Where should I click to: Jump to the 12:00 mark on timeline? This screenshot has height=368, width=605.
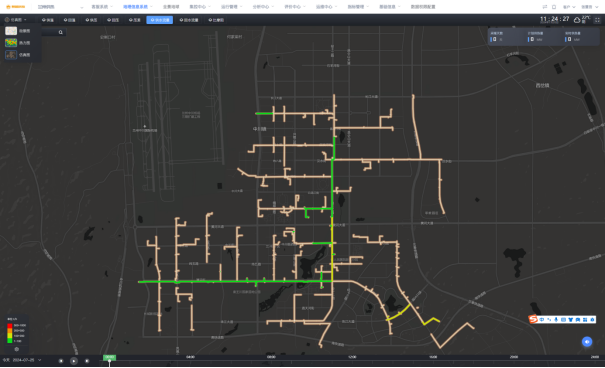[352, 357]
